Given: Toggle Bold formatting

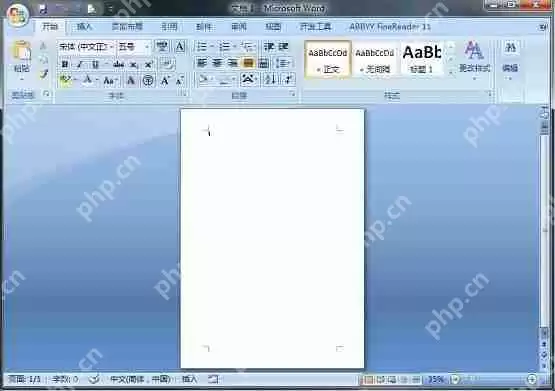Looking at the screenshot, I should click(65, 64).
